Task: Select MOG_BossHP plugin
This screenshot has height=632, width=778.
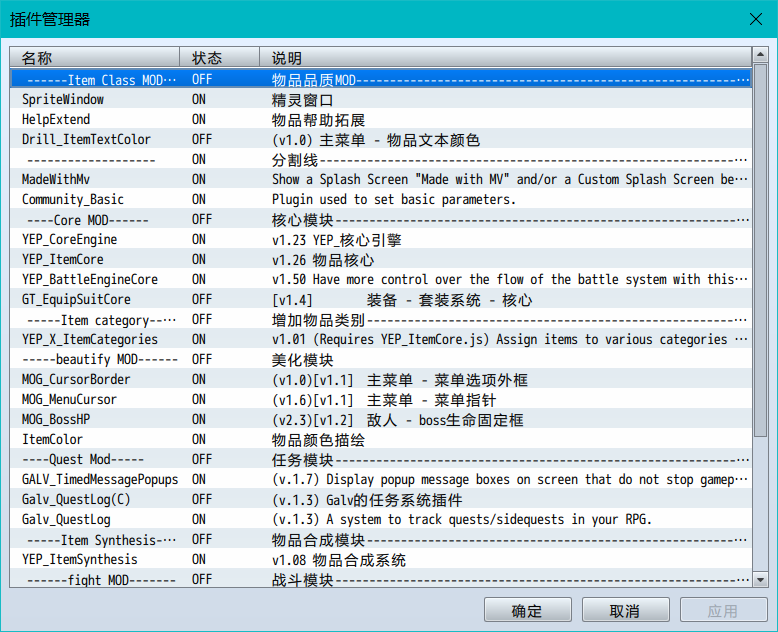Action: click(x=380, y=420)
